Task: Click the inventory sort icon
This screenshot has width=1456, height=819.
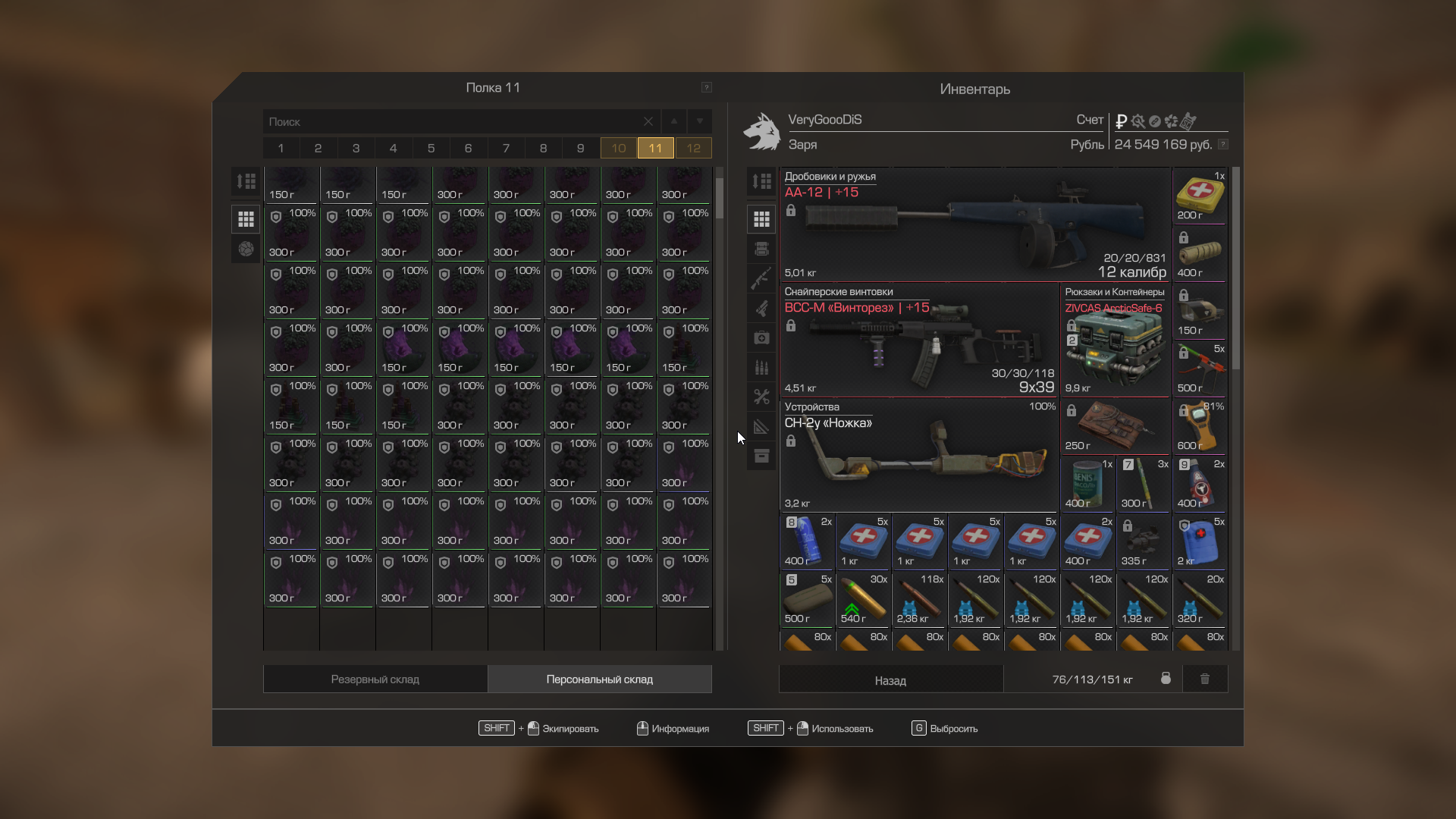Action: tap(761, 181)
